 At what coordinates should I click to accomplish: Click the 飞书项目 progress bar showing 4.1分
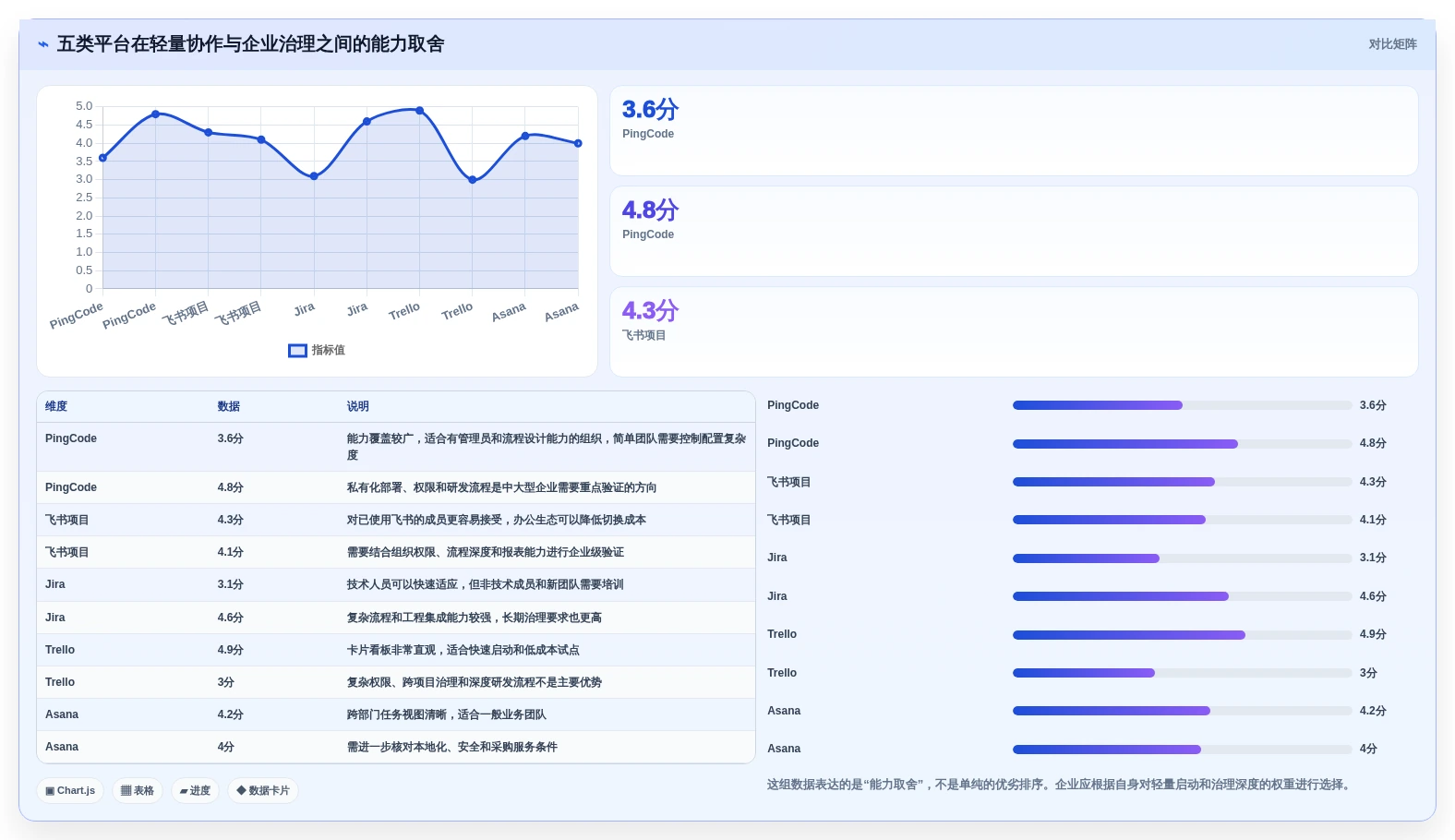[1183, 520]
